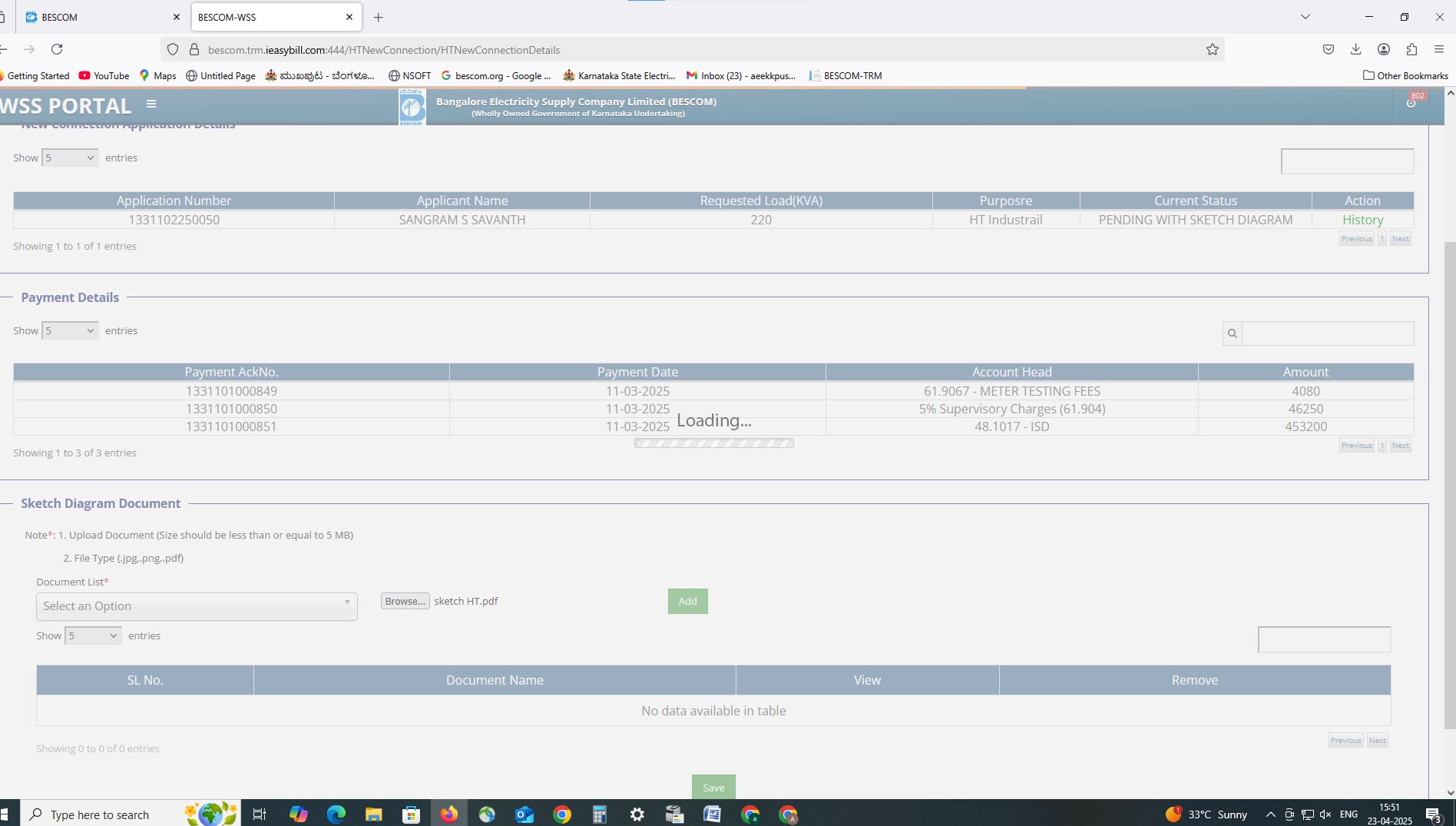Click Payment Details search input
This screenshot has height=826, width=1456.
[x=1328, y=333]
